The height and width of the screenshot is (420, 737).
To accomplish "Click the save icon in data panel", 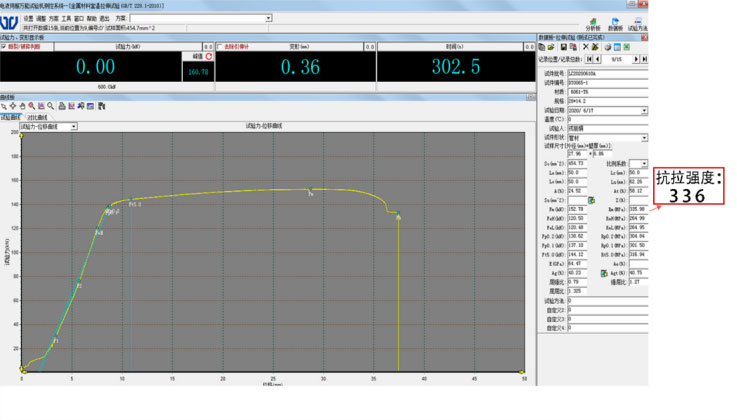I will point(563,47).
